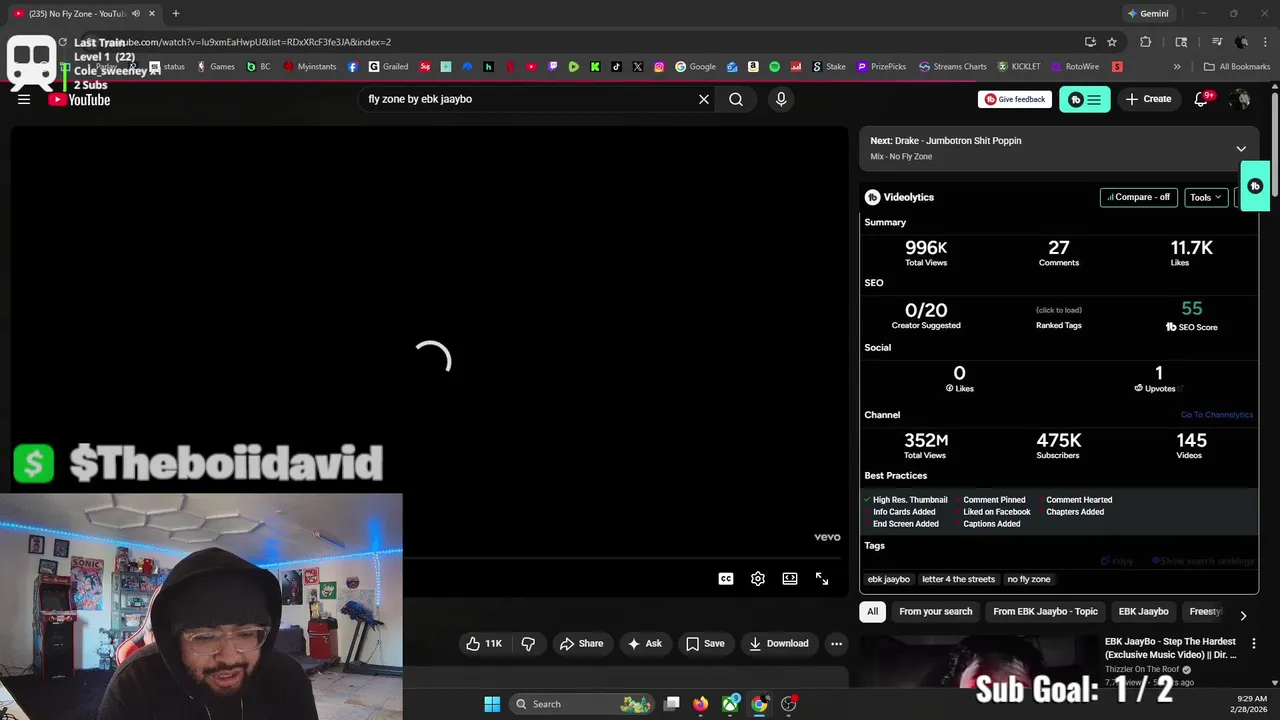Open EBK JayBo Step The Hardest thumbnail

(979, 661)
